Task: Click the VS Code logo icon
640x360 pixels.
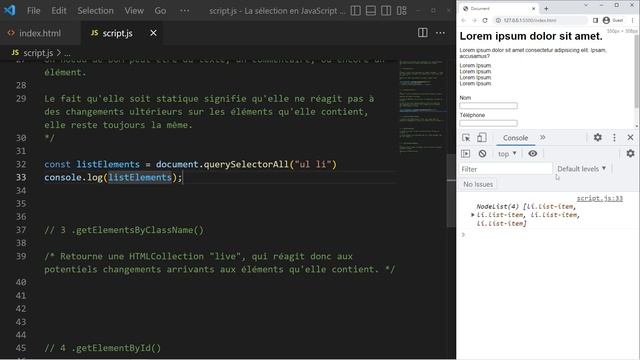Action: point(9,10)
